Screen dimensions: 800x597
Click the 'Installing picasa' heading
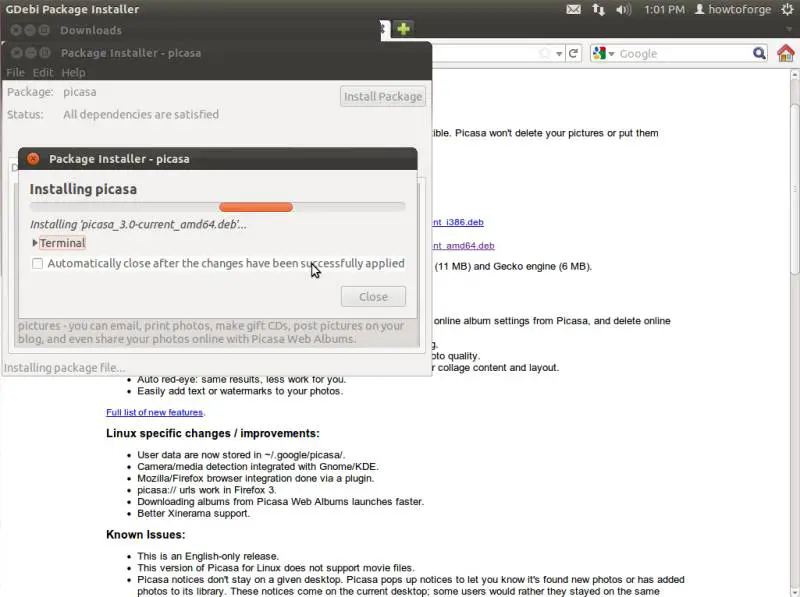(x=83, y=189)
